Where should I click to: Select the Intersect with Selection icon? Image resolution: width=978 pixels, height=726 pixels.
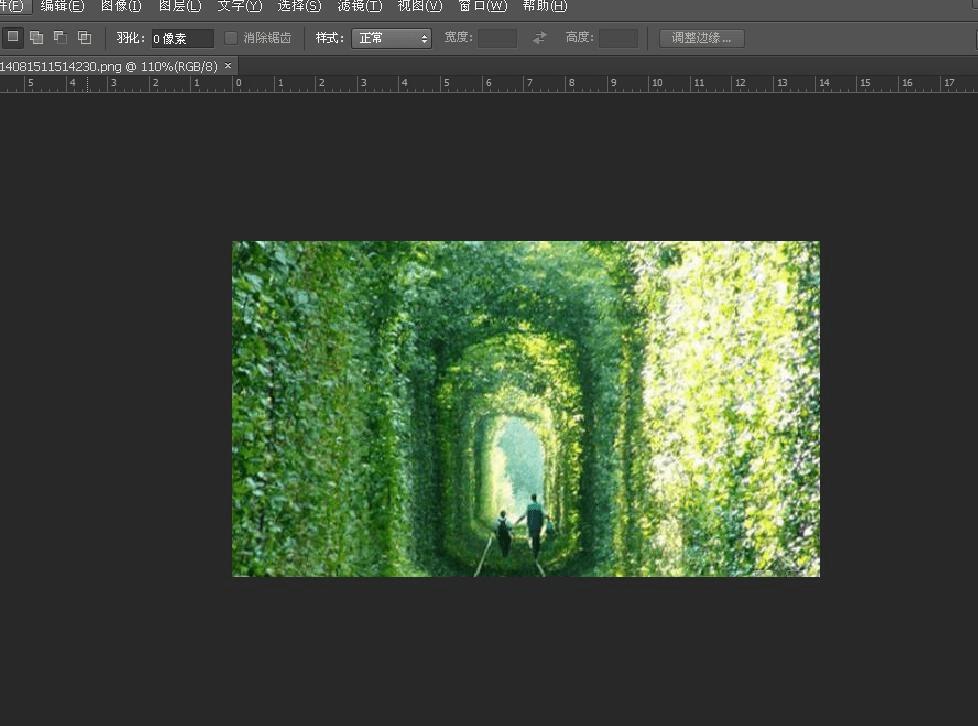tap(84, 38)
